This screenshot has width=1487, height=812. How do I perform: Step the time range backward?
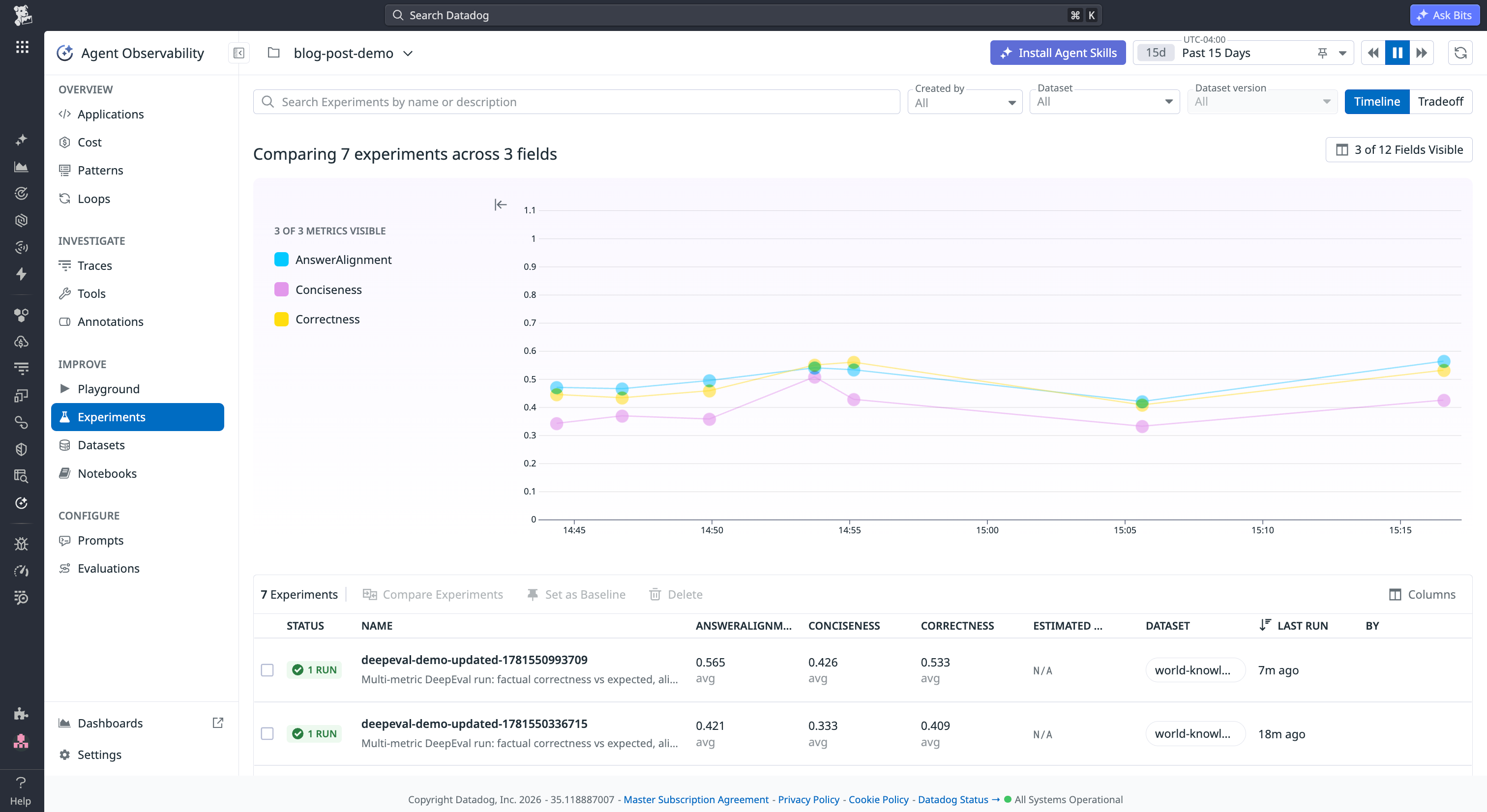click(1373, 53)
